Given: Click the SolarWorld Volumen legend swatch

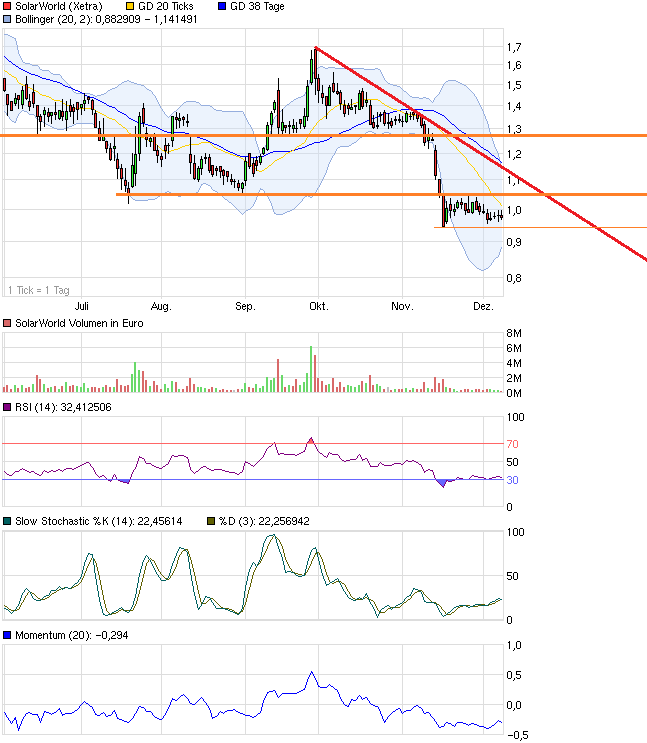Looking at the screenshot, I should (7, 323).
